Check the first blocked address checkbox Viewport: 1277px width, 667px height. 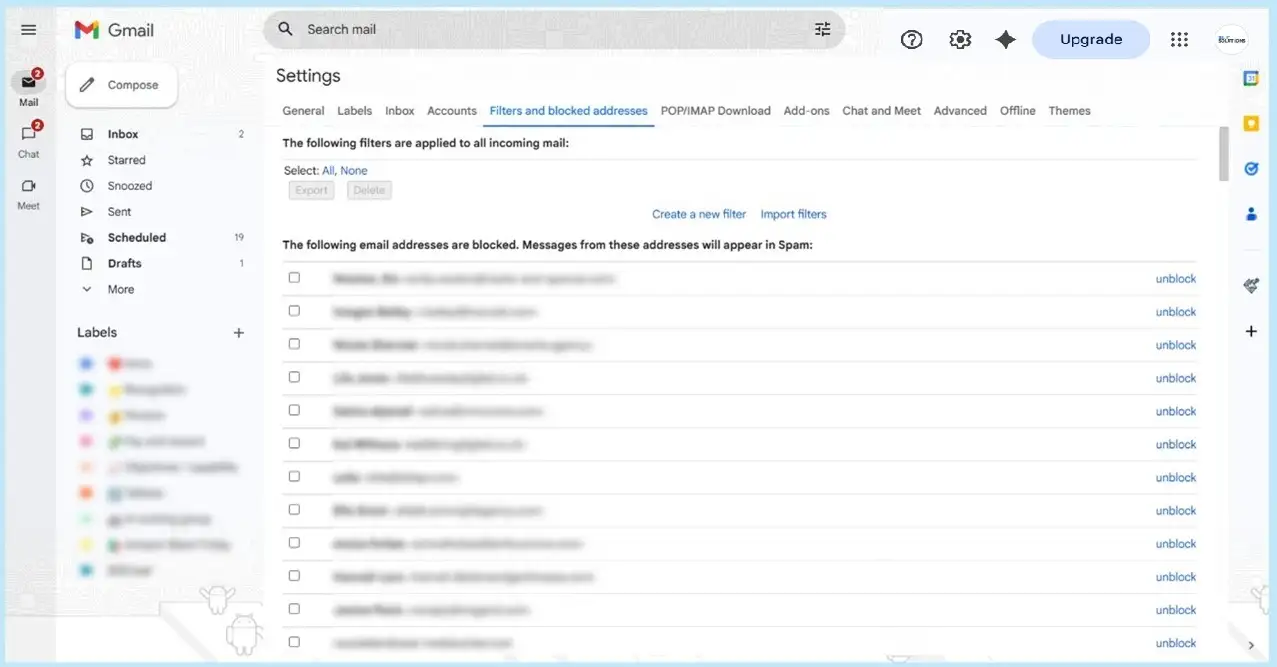[294, 278]
